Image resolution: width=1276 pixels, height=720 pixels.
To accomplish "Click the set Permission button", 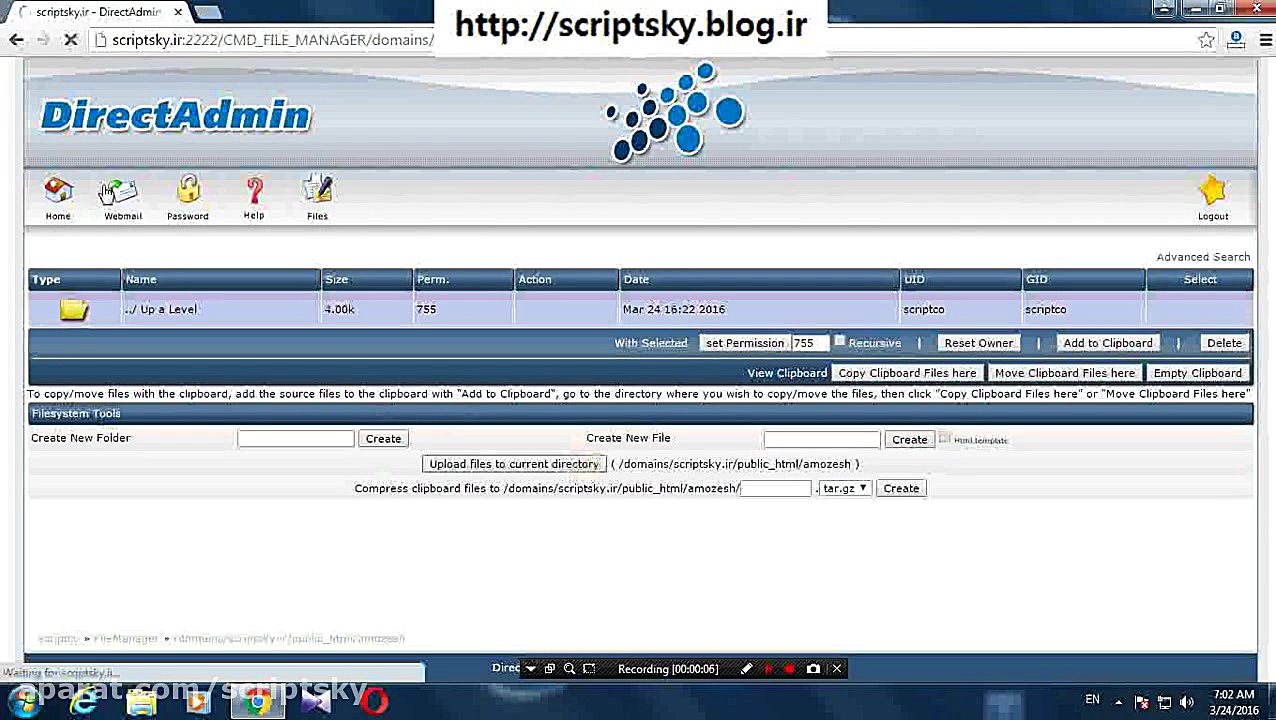I will [x=745, y=343].
